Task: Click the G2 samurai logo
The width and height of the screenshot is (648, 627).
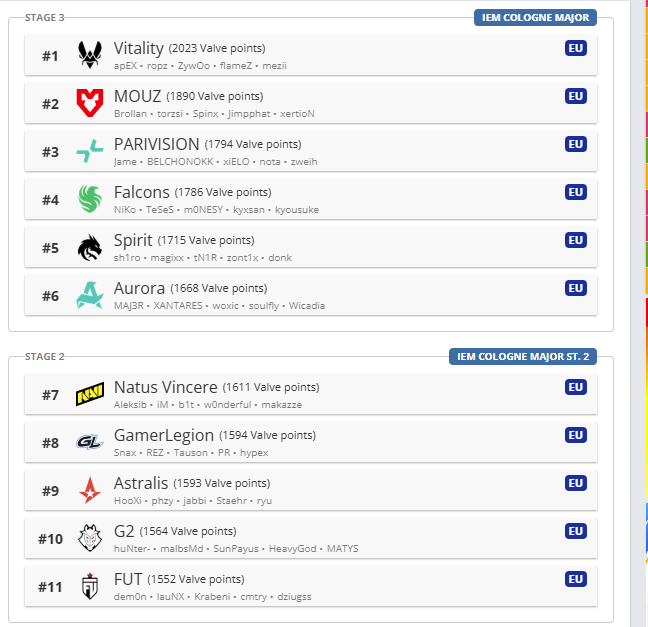Action: point(90,539)
